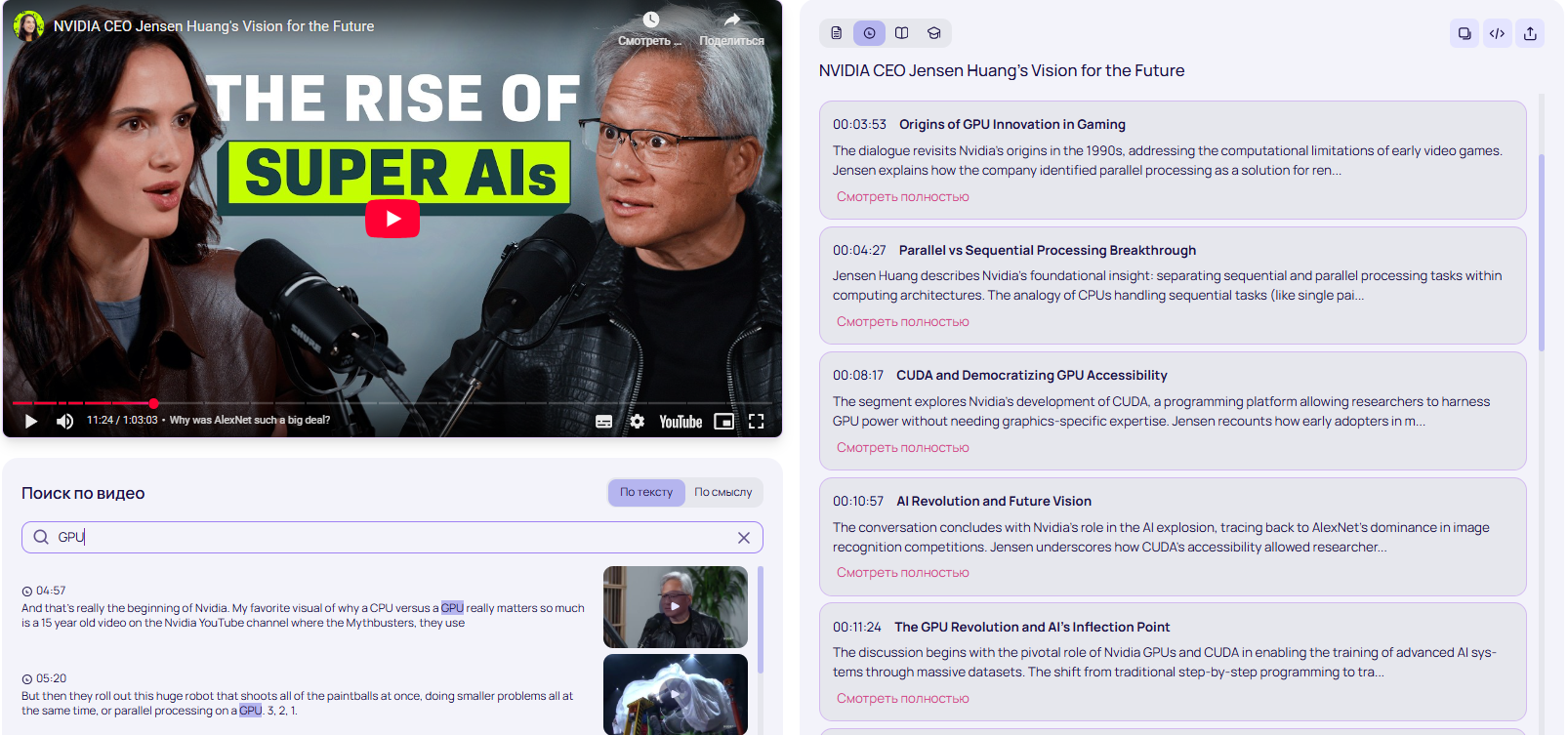Jump to search result timestamp 04:57
The height and width of the screenshot is (735, 1568).
[x=51, y=591]
